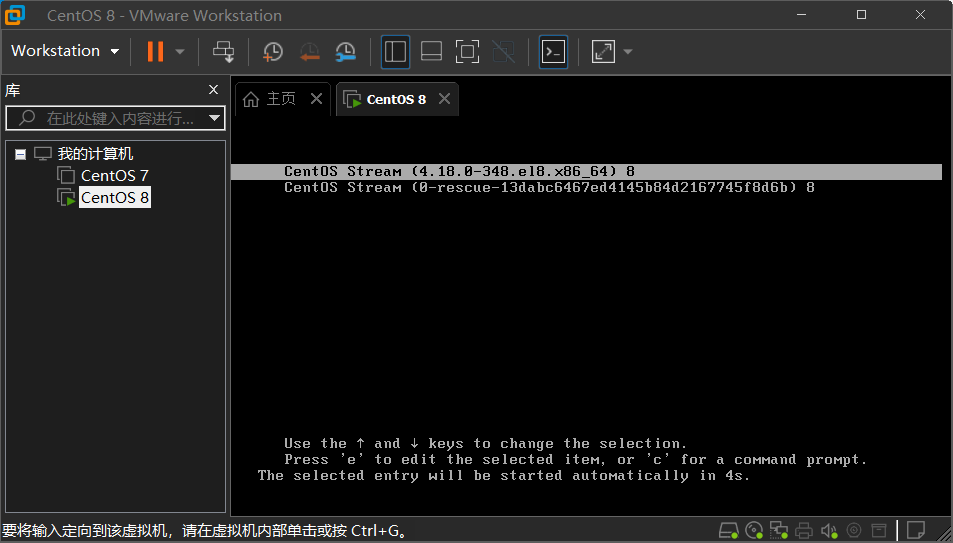
Task: Open the snapshot manager
Action: [x=346, y=52]
